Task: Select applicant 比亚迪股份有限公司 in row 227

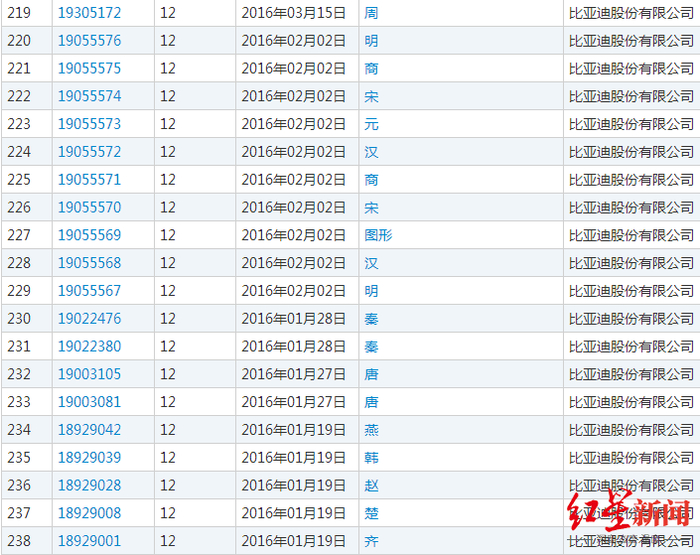Action: (x=631, y=235)
